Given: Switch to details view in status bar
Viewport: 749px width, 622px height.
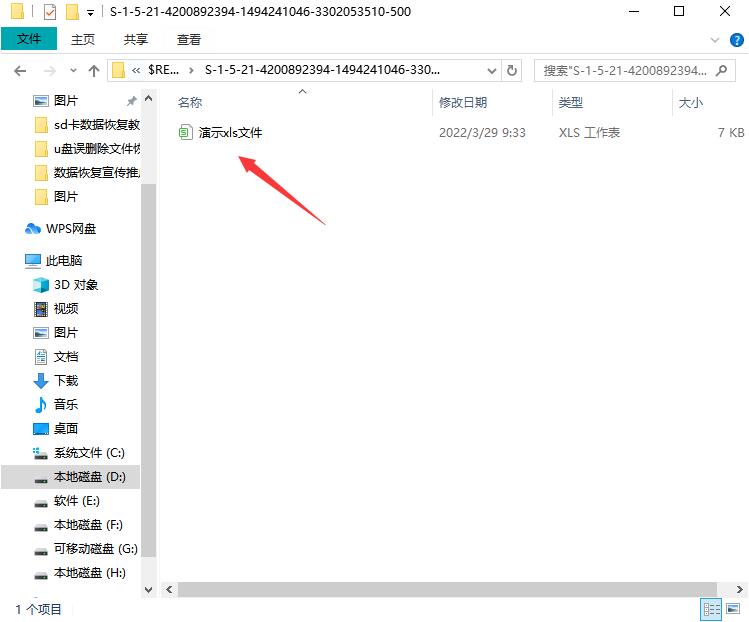Looking at the screenshot, I should point(711,609).
